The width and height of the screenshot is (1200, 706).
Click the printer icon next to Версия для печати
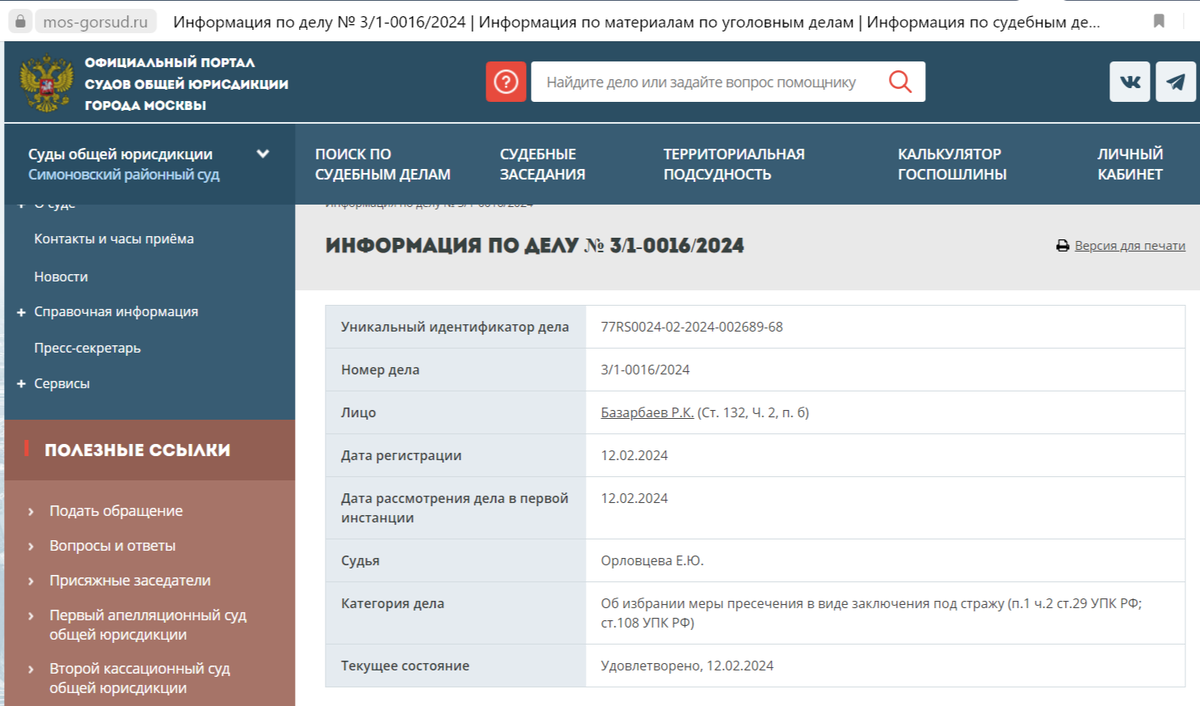coord(1063,245)
